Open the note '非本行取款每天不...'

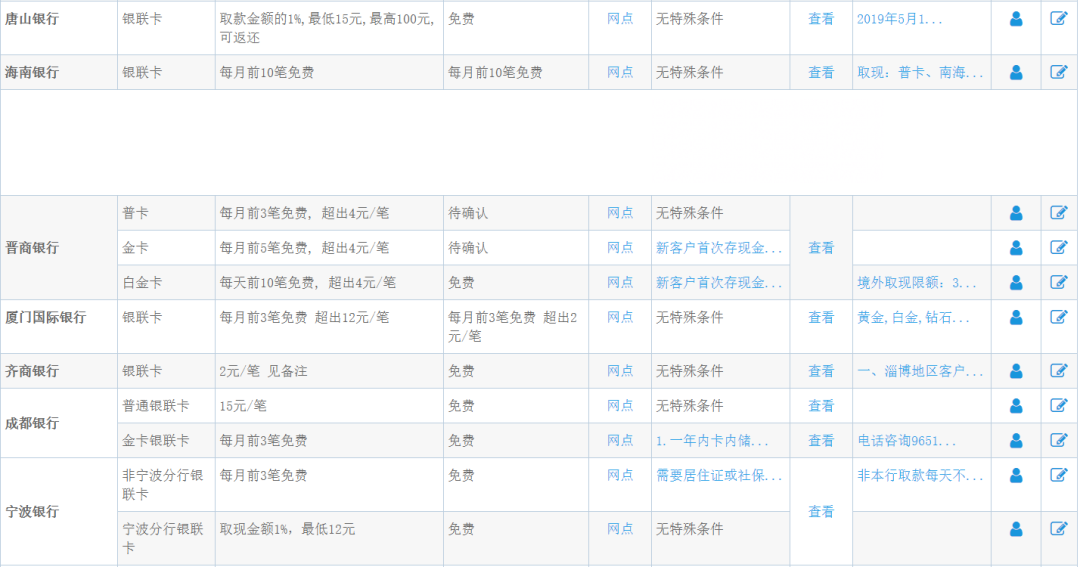coord(920,475)
